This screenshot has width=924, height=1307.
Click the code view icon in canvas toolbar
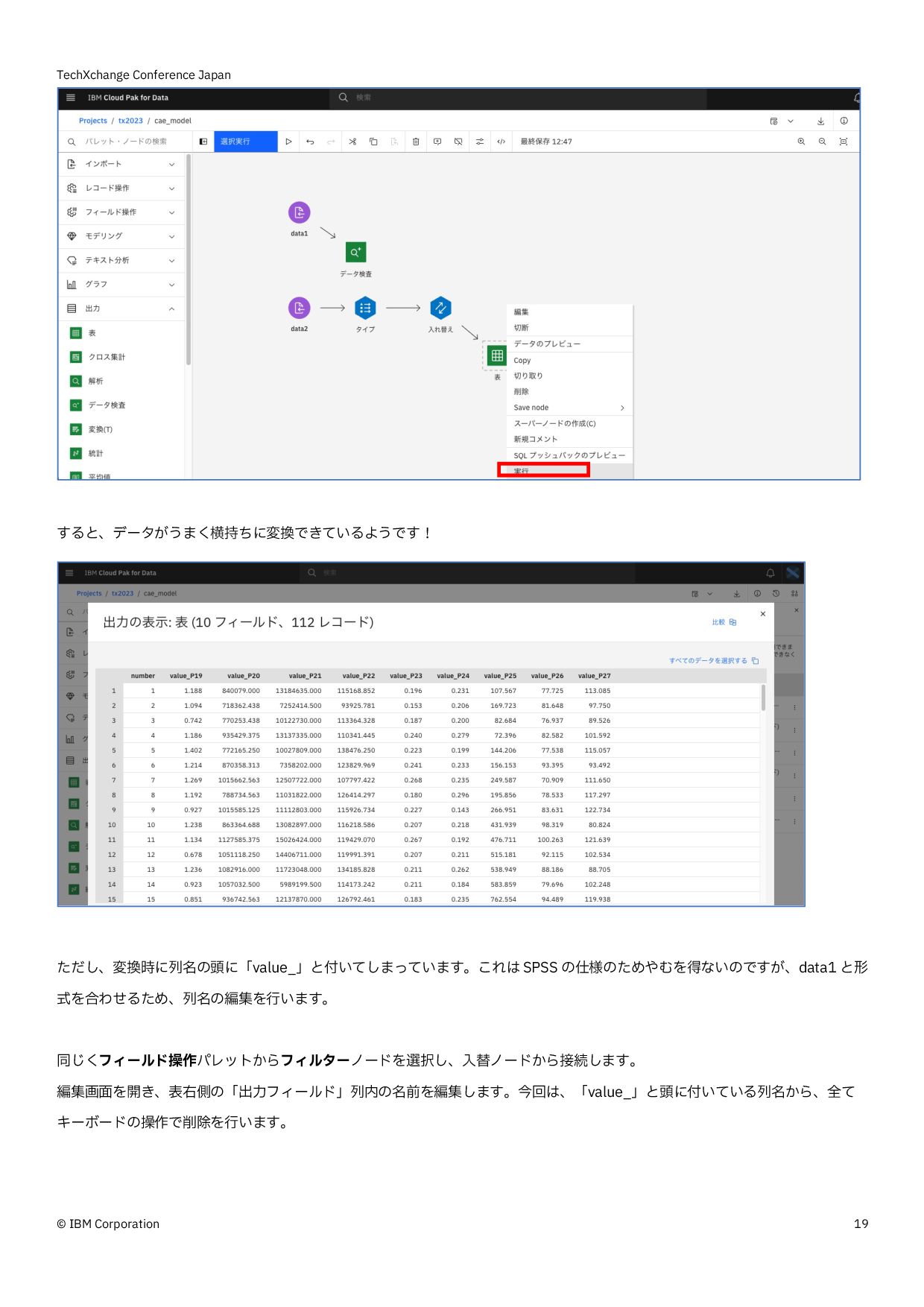point(501,142)
